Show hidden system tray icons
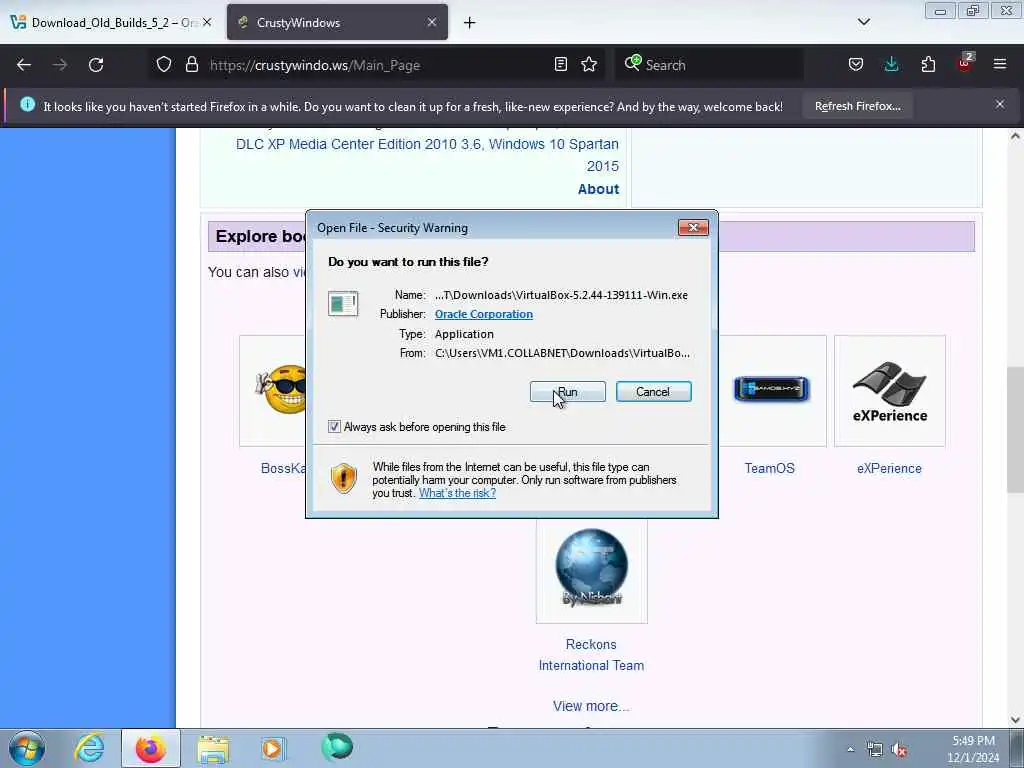The width and height of the screenshot is (1024, 768). 850,749
